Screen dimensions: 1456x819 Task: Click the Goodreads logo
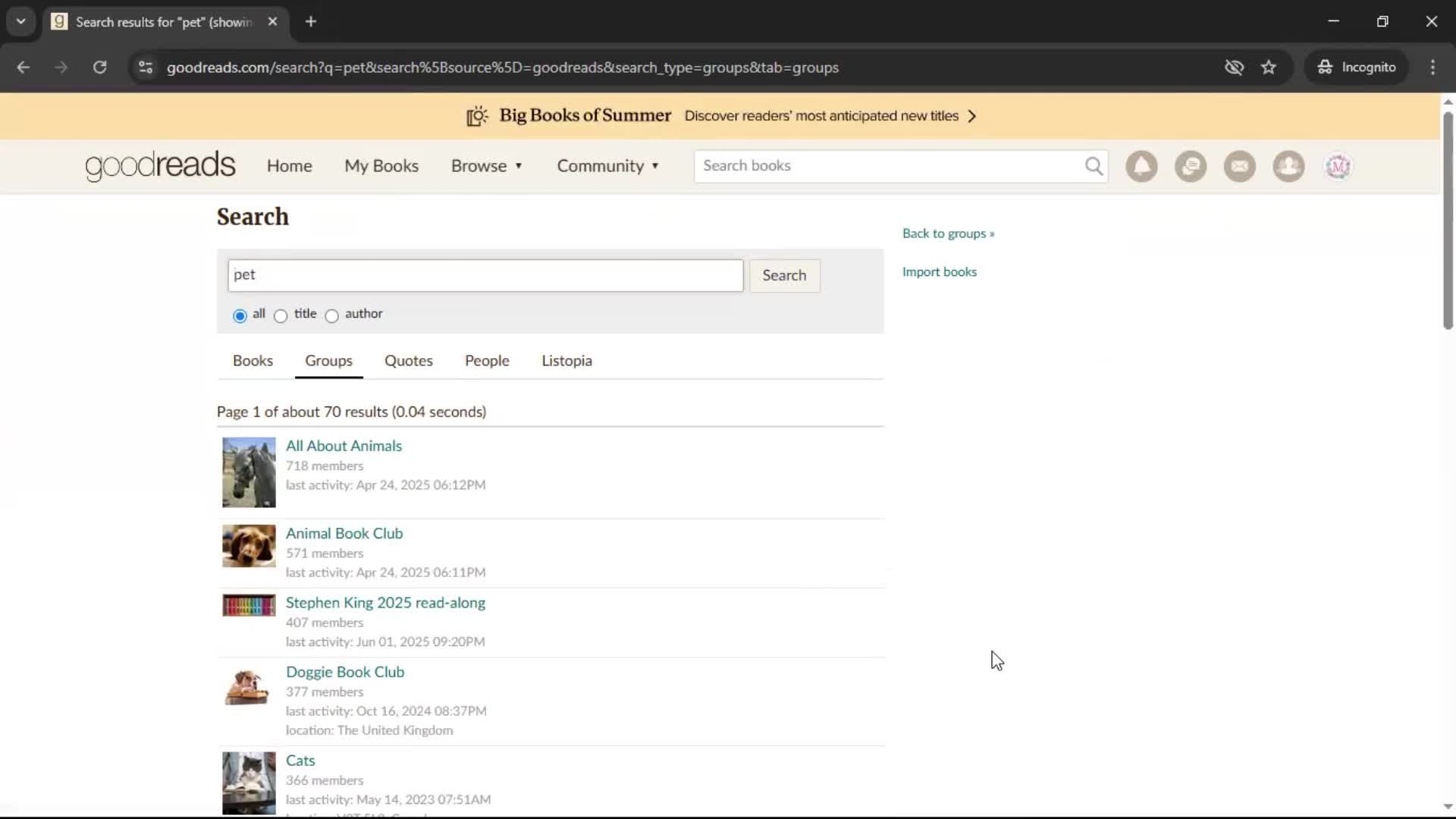pos(160,166)
